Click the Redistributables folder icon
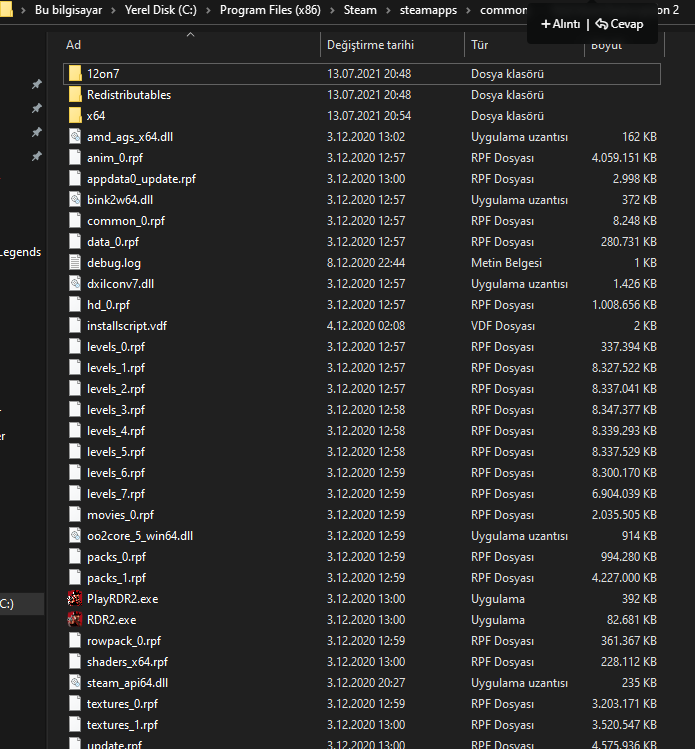Screen dimensions: 695x749 coord(75,95)
